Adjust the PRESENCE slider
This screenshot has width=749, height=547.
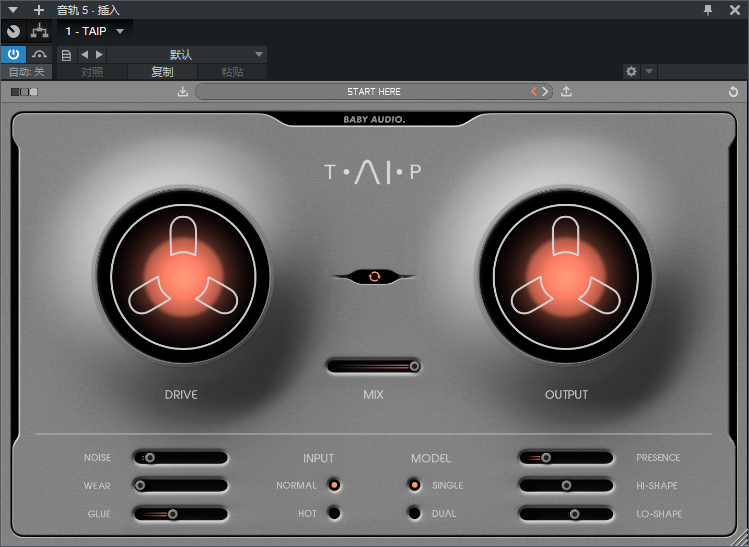(566, 458)
